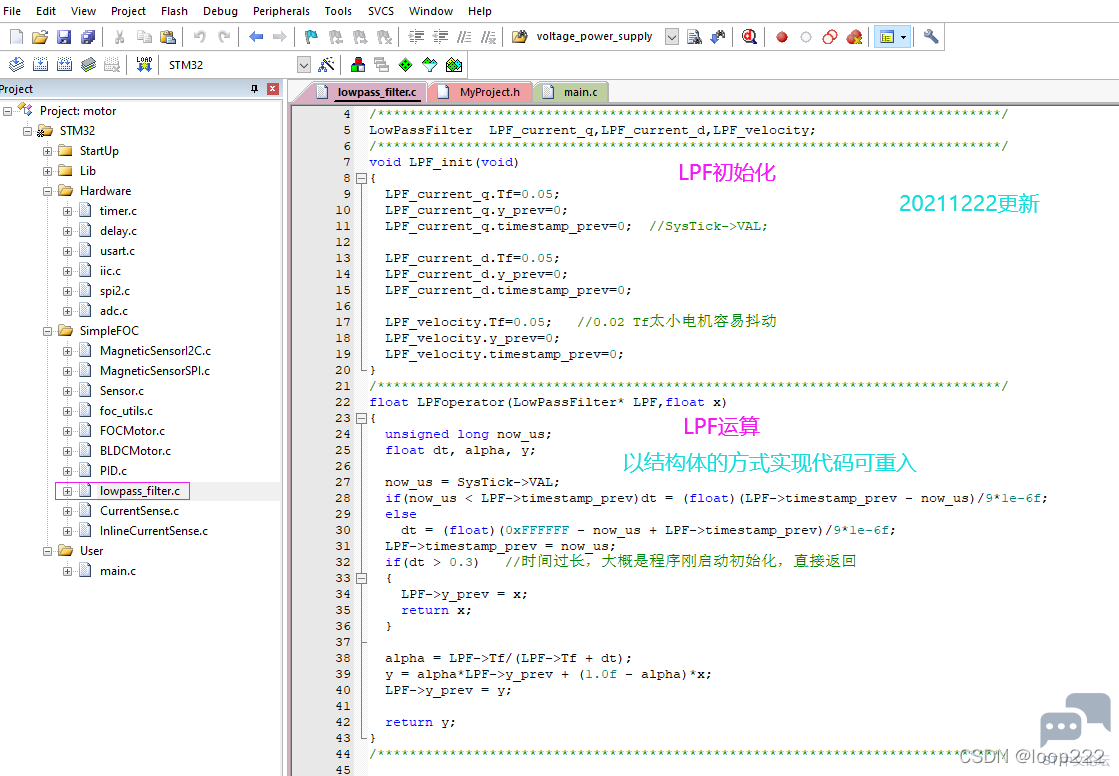Collapse the SimpleFOC group in the project tree
Screen dimensions: 1119x776
(x=47, y=331)
